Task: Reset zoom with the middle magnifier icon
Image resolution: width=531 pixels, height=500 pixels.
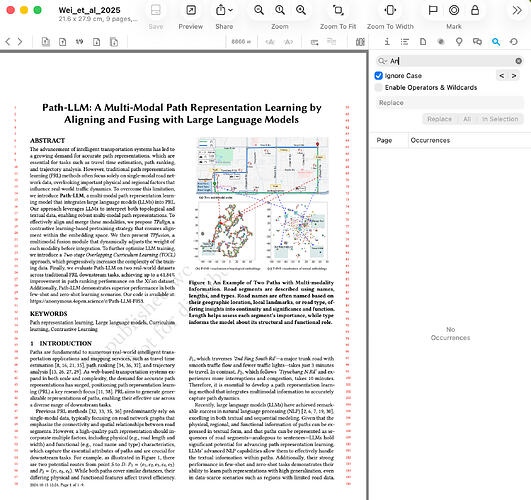Action: click(280, 10)
